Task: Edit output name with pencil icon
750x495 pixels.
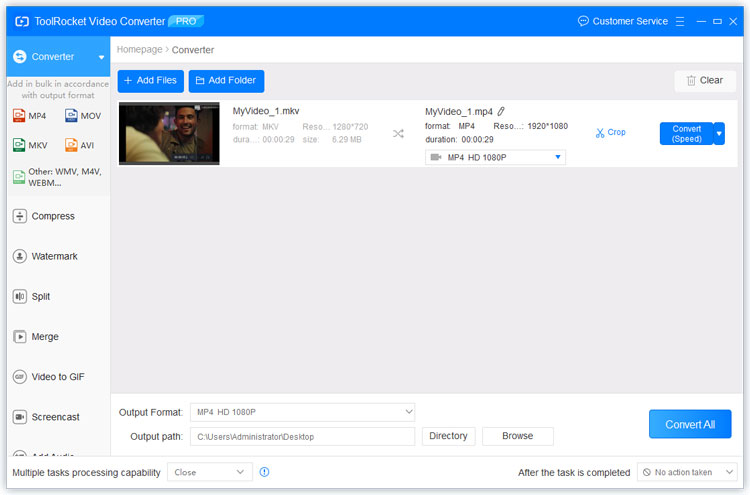Action: (x=501, y=111)
